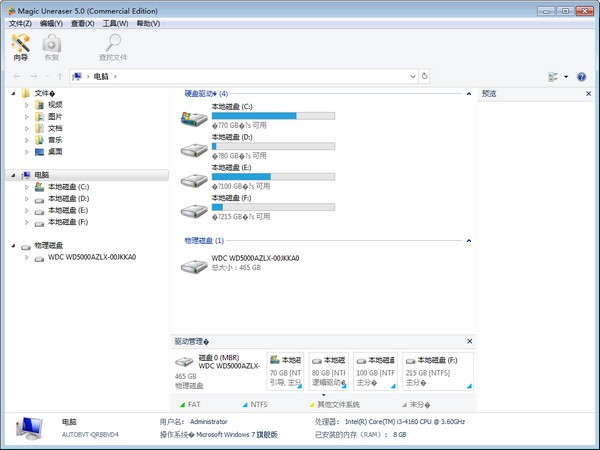Collapse the 电脑 tree node

coord(13,175)
